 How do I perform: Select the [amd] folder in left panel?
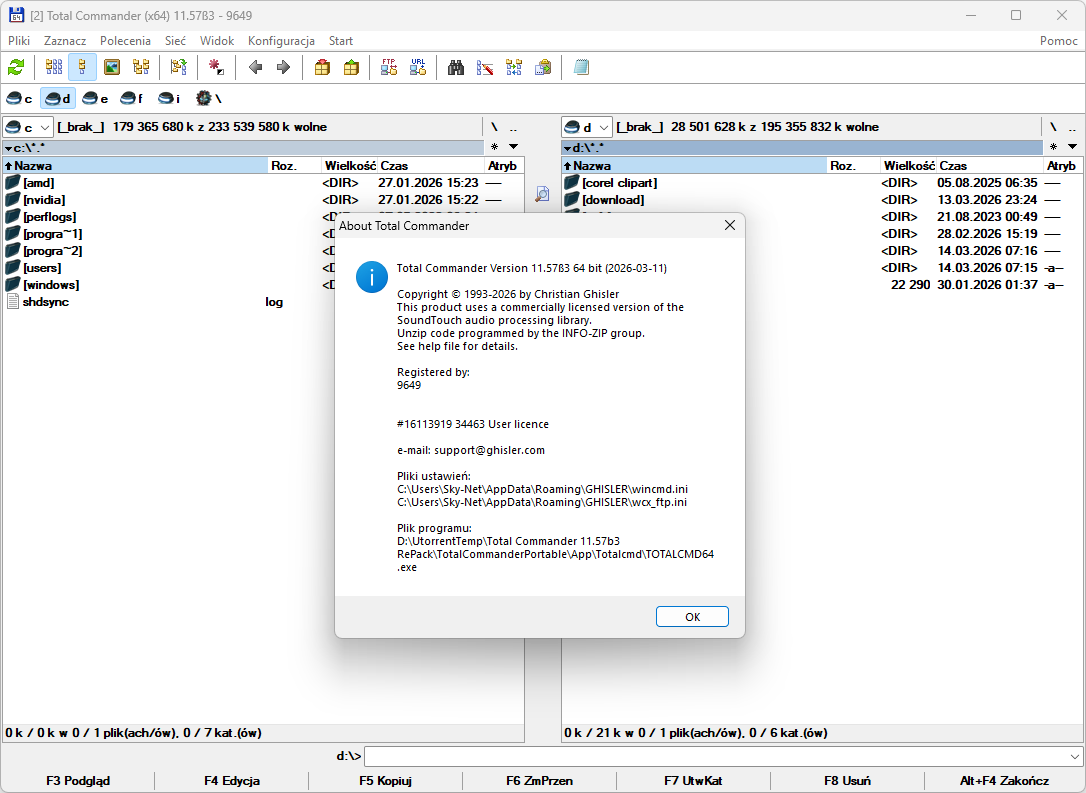tap(263, 183)
